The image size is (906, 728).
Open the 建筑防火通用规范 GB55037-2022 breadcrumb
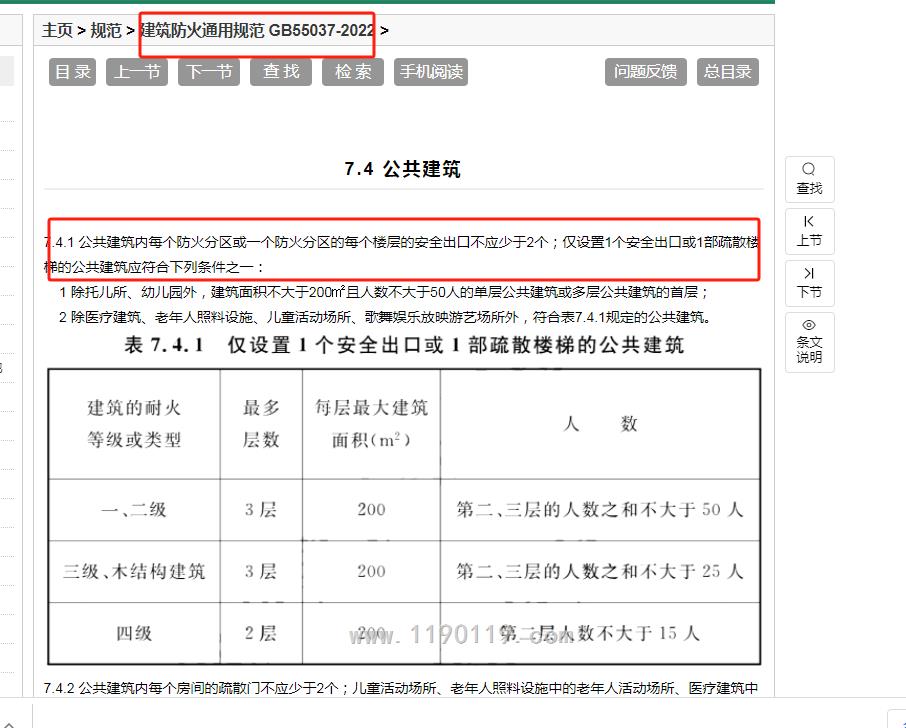tap(257, 30)
